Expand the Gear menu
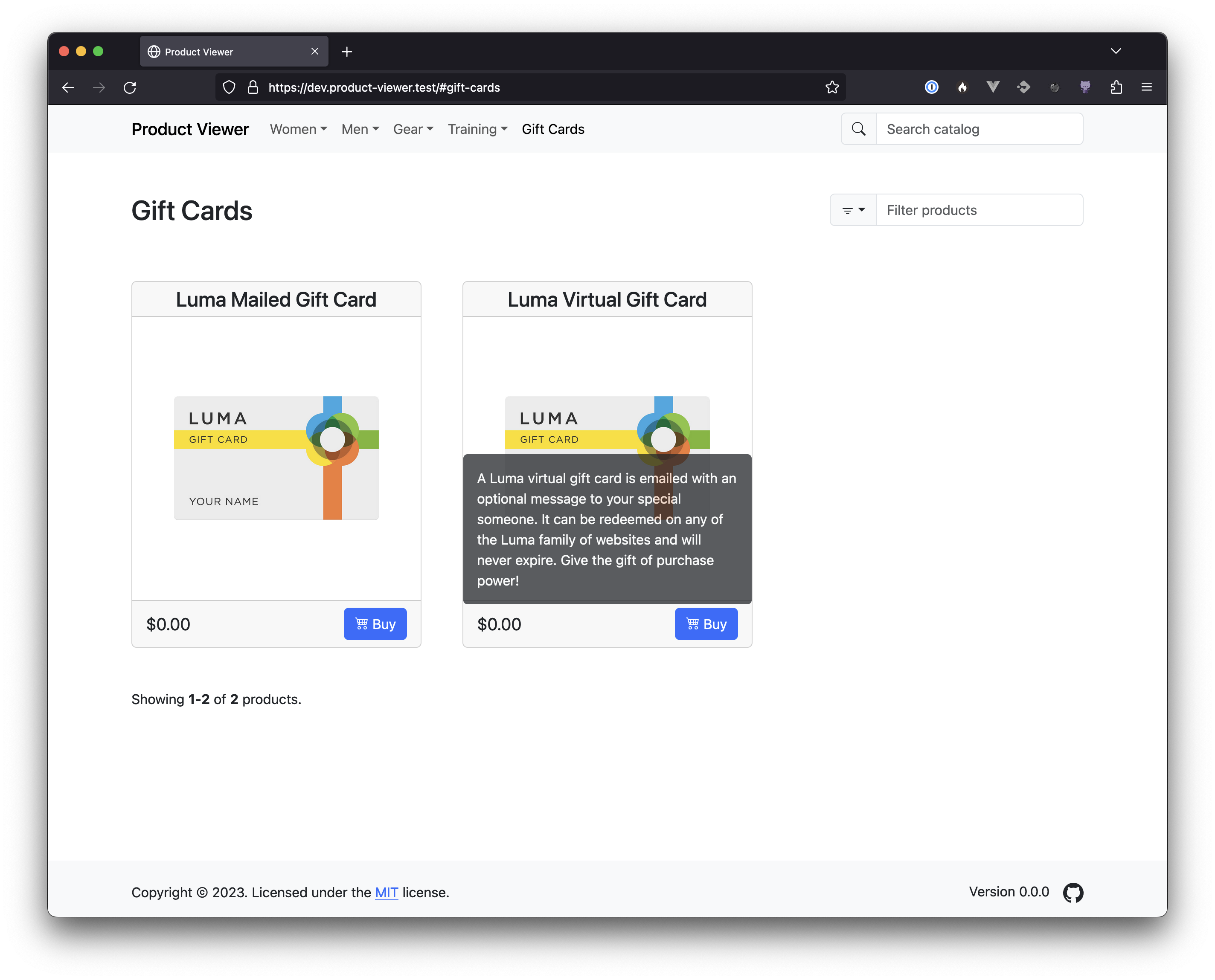 413,129
